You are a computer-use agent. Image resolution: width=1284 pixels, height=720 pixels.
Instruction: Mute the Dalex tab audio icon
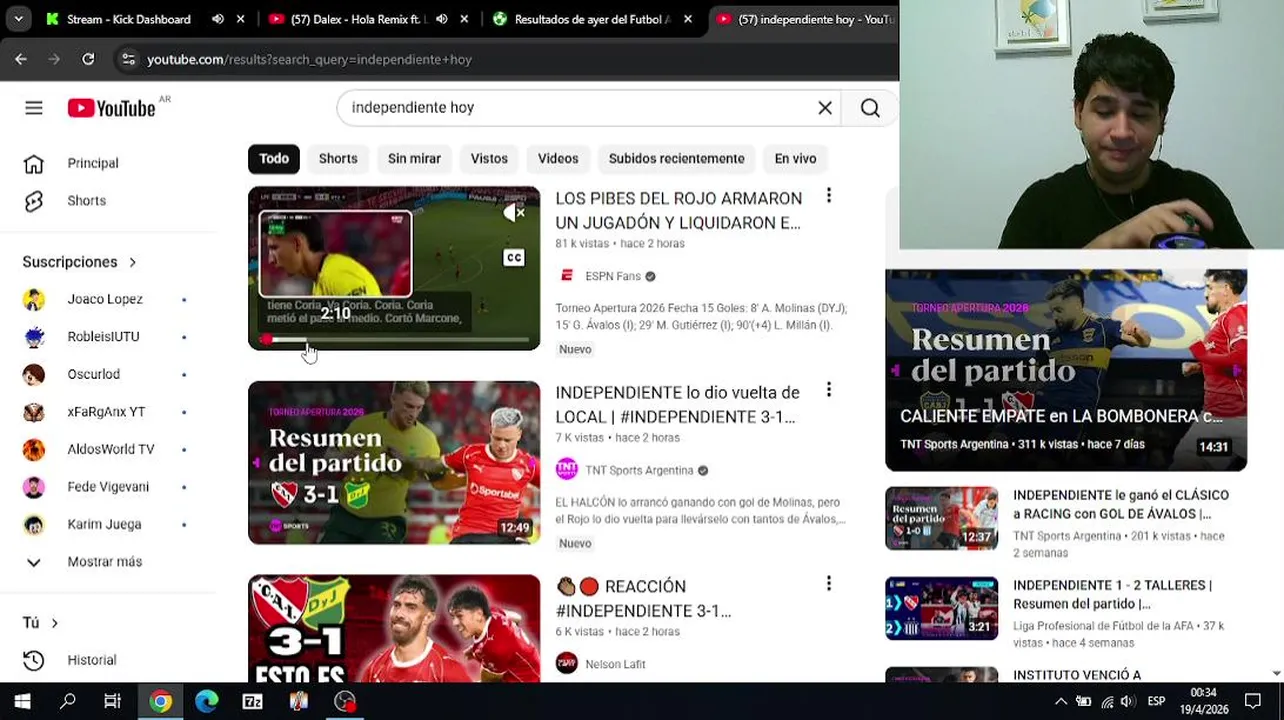tap(442, 19)
